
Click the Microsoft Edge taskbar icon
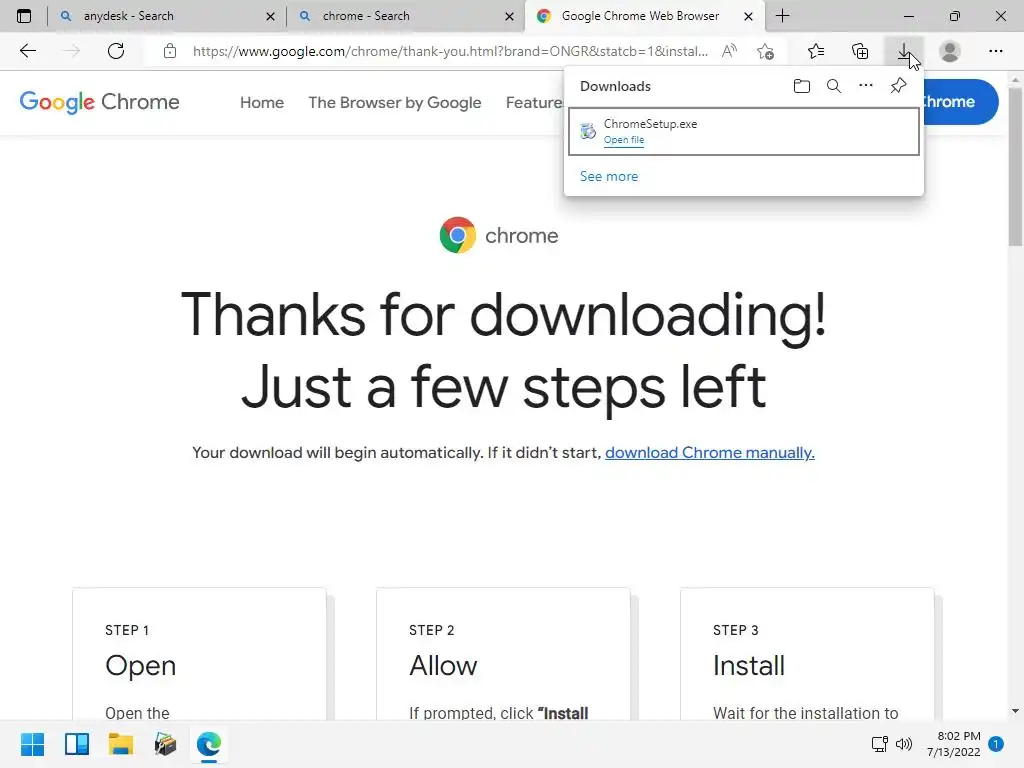[x=209, y=744]
